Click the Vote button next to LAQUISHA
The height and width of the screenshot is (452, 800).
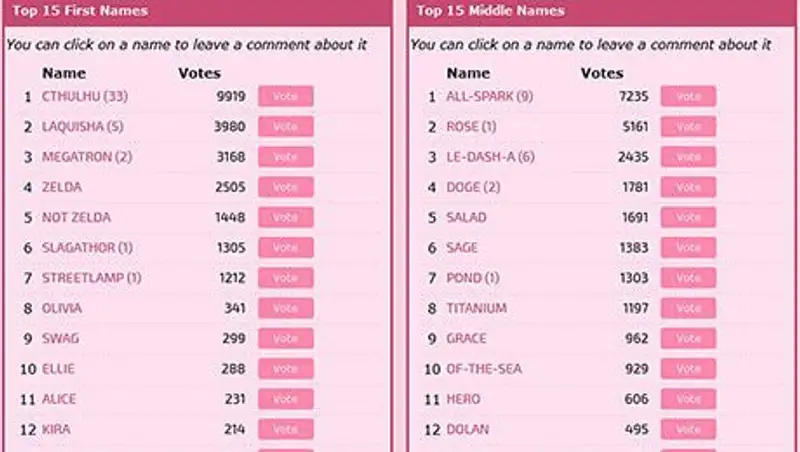(x=285, y=127)
